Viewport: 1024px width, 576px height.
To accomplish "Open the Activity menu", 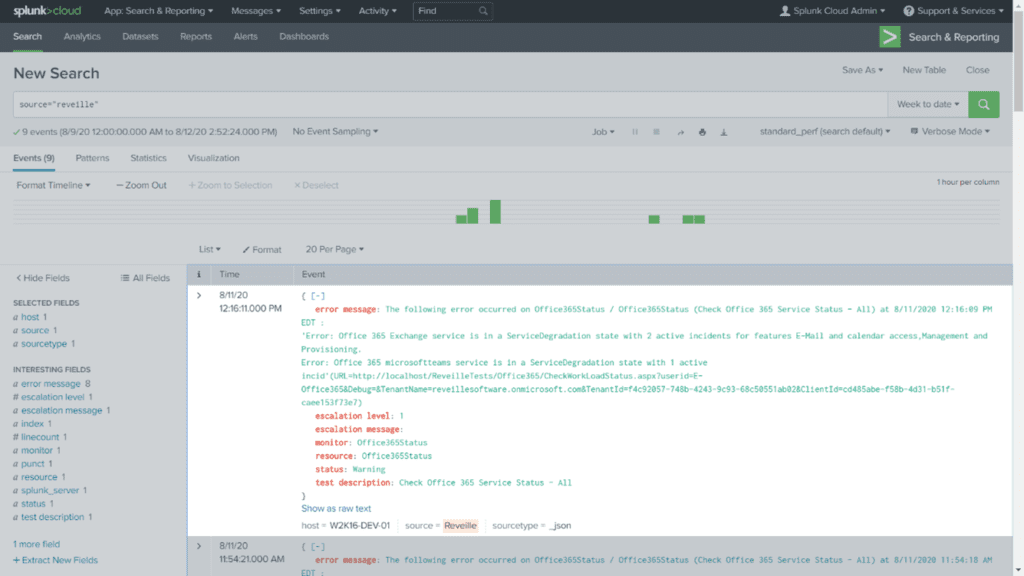I will [377, 11].
